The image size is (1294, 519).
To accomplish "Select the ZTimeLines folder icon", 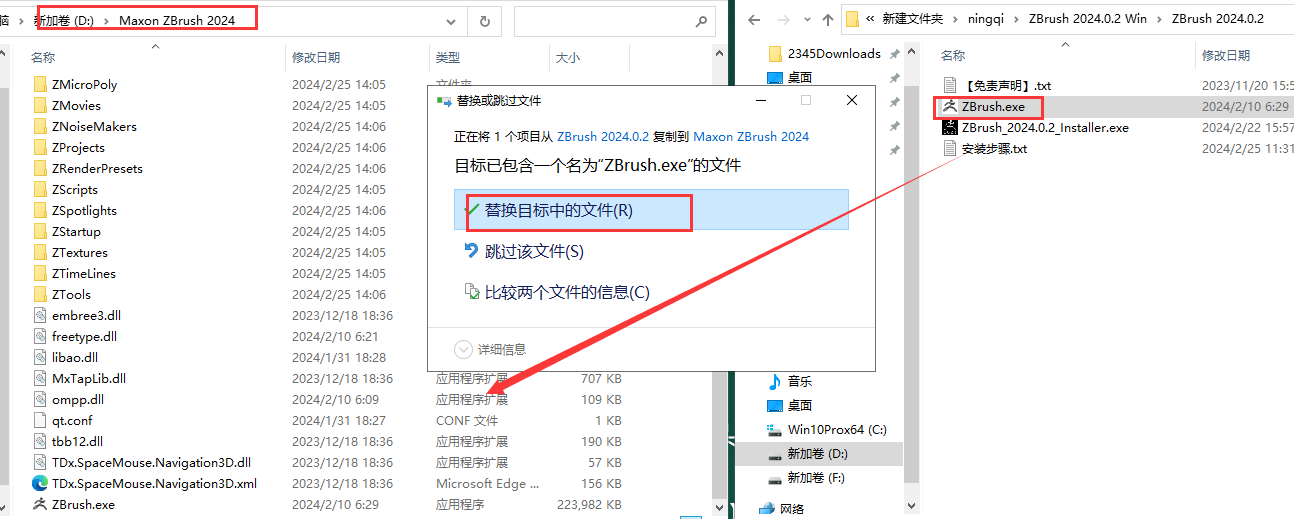I will [40, 273].
